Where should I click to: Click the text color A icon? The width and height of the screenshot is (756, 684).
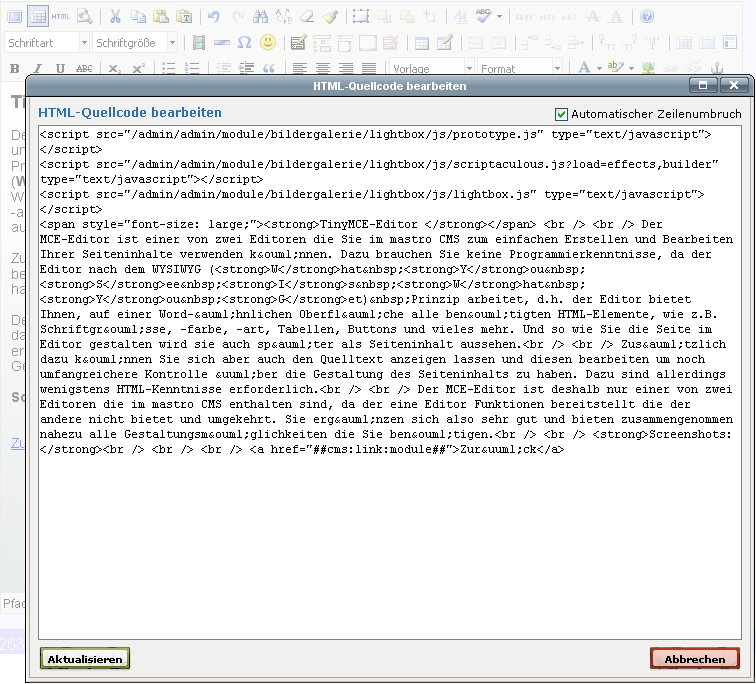(x=584, y=67)
